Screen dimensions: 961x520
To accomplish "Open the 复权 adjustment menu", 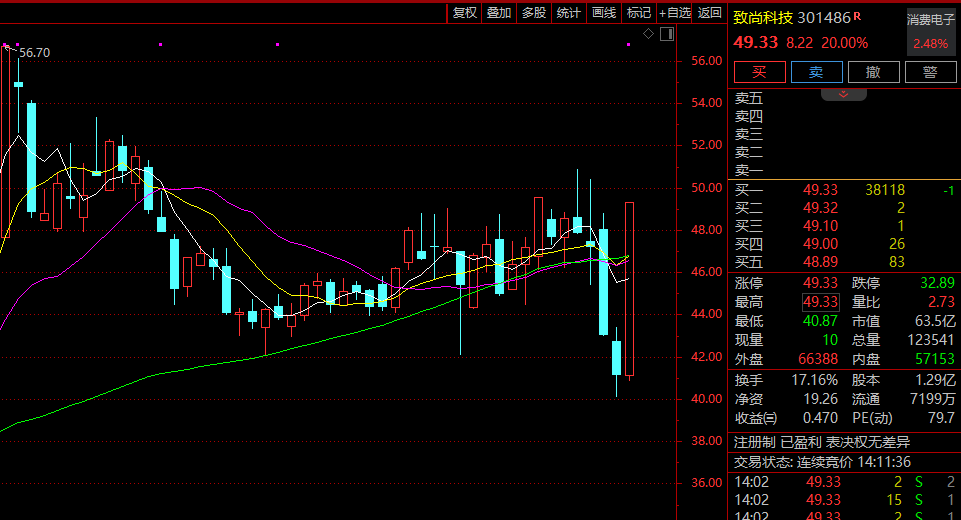I will 465,13.
